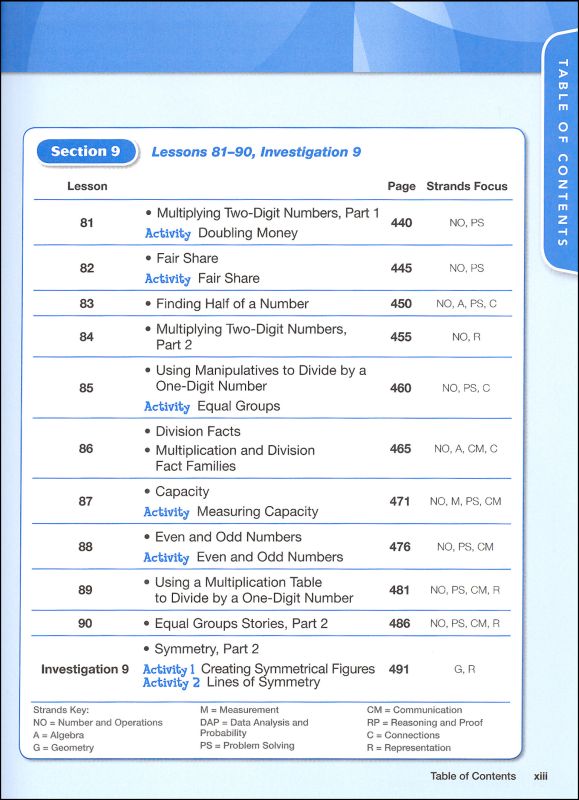The height and width of the screenshot is (800, 579).
Task: Select the Division Facts entry
Action: coord(193,431)
